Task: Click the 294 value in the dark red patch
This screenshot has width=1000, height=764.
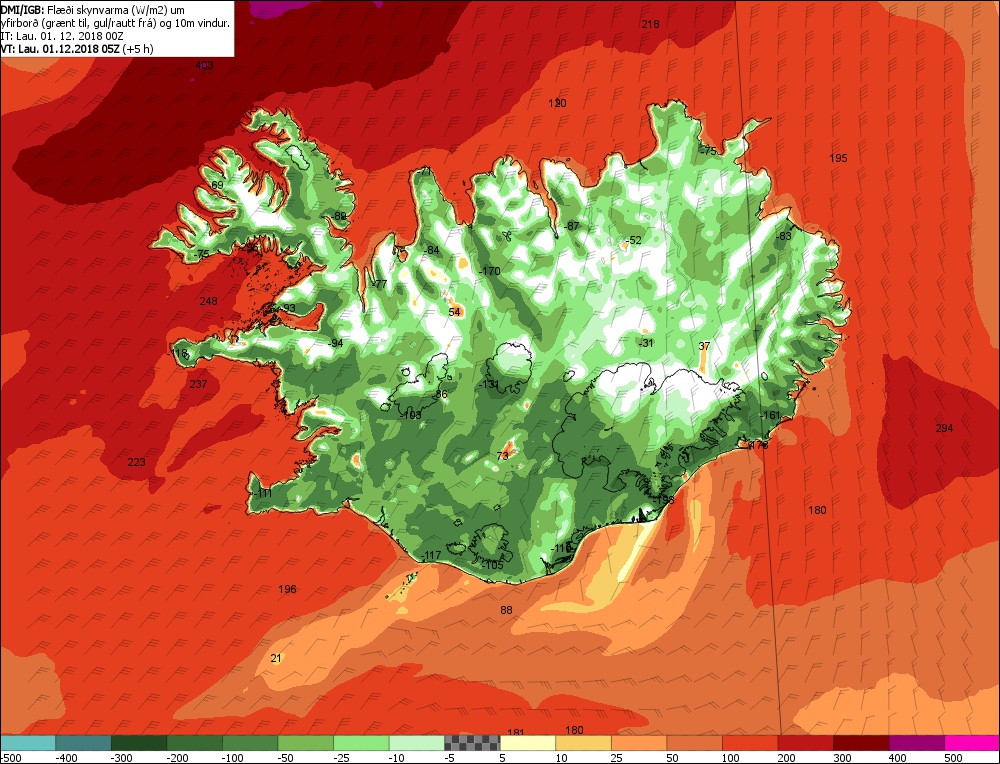Action: point(945,428)
